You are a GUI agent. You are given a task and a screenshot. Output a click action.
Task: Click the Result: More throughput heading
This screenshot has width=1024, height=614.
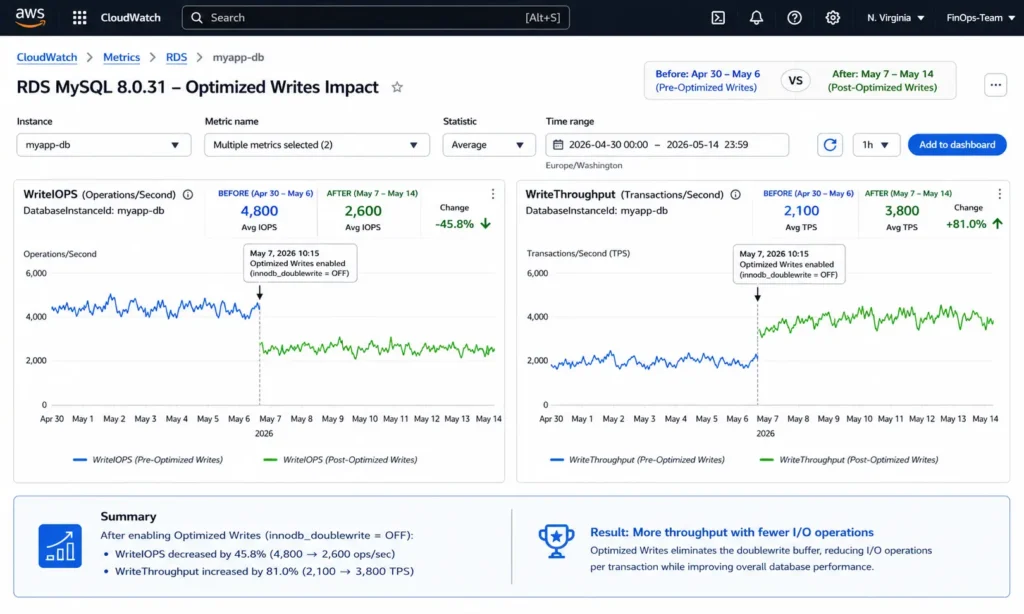731,532
